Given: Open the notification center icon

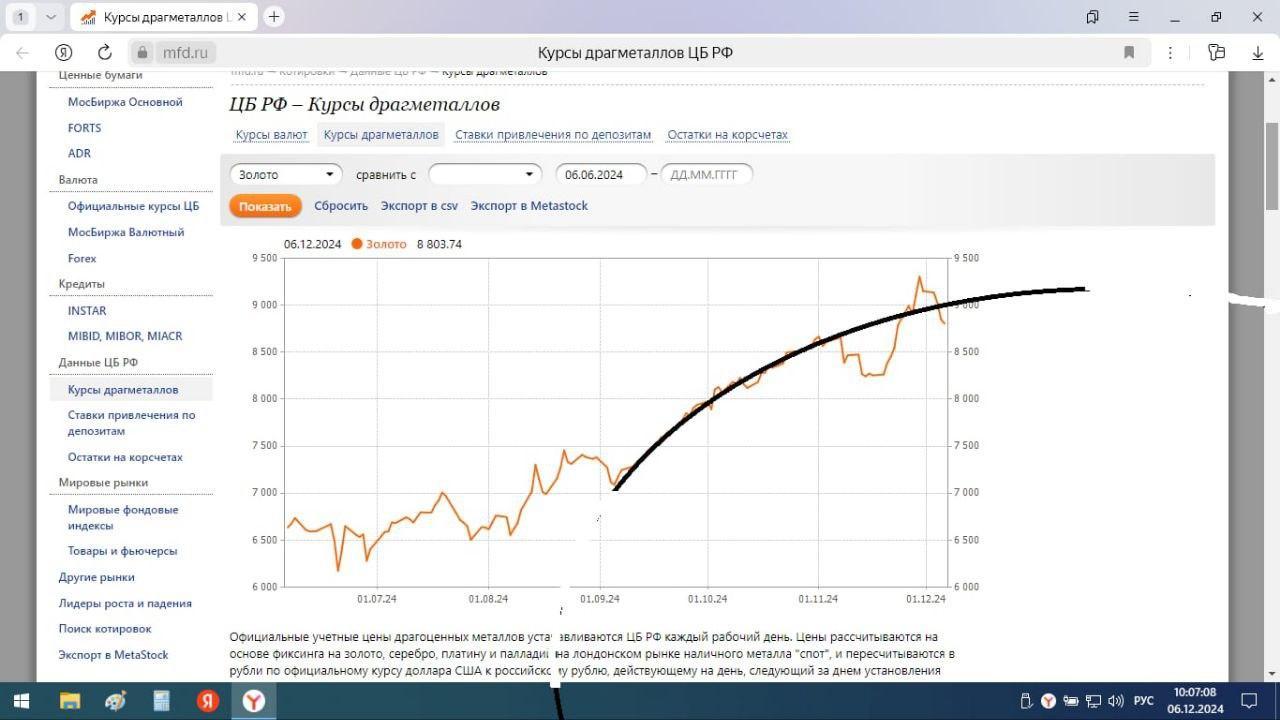Looking at the screenshot, I should tap(1249, 701).
